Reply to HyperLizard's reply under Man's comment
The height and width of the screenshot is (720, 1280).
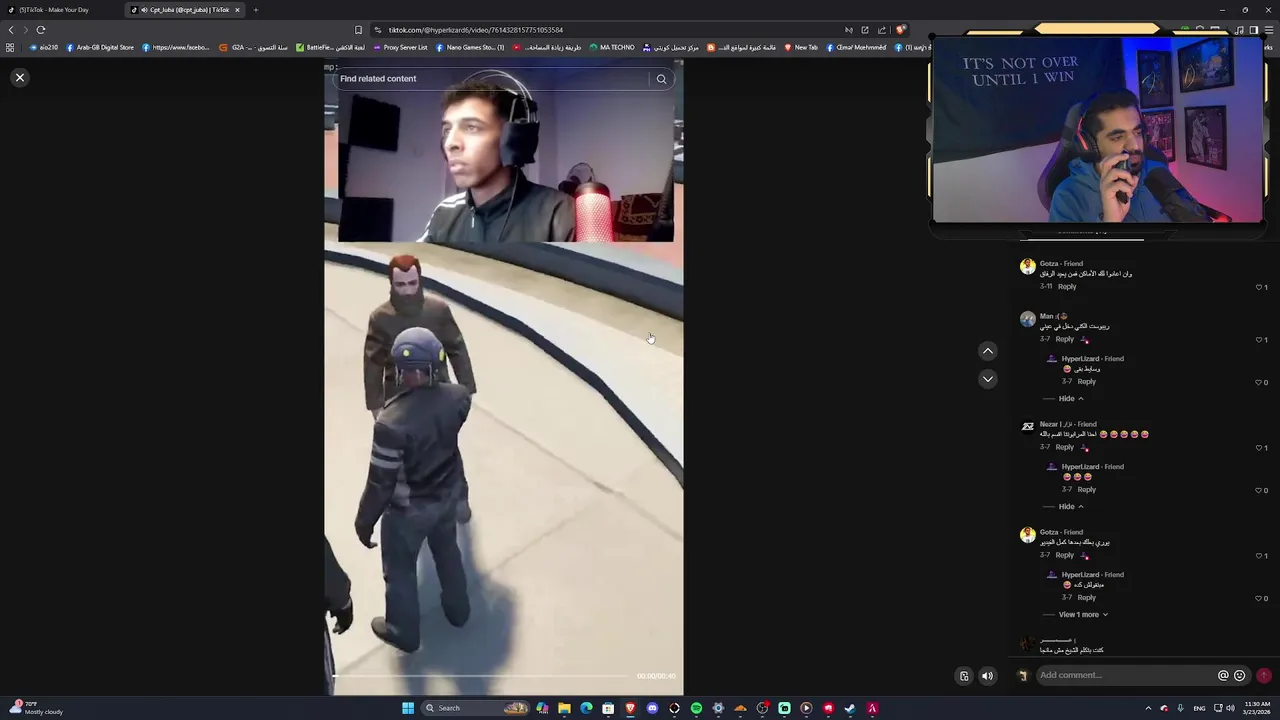(x=1087, y=381)
